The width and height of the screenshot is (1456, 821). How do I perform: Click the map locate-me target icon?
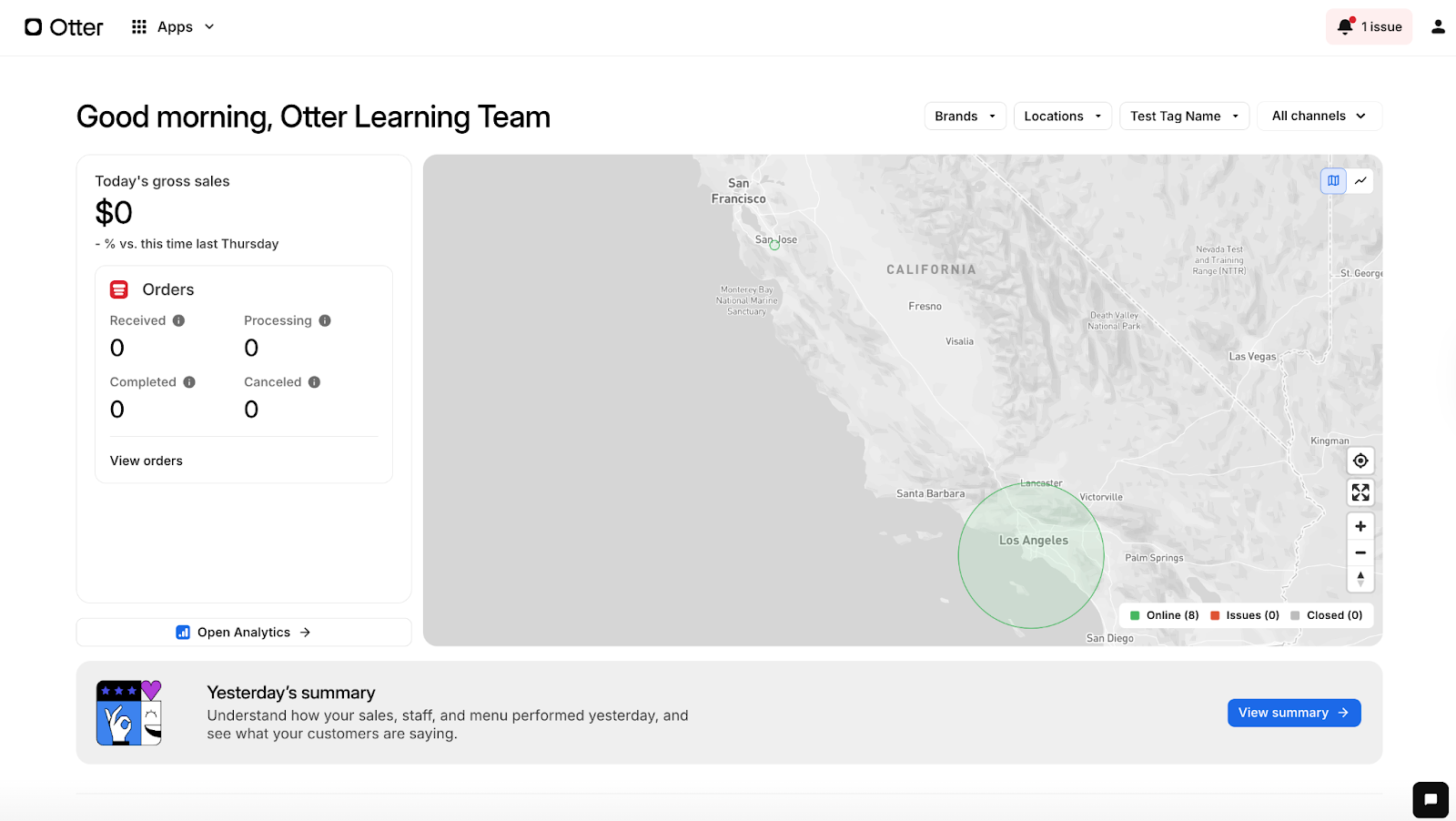pos(1360,461)
